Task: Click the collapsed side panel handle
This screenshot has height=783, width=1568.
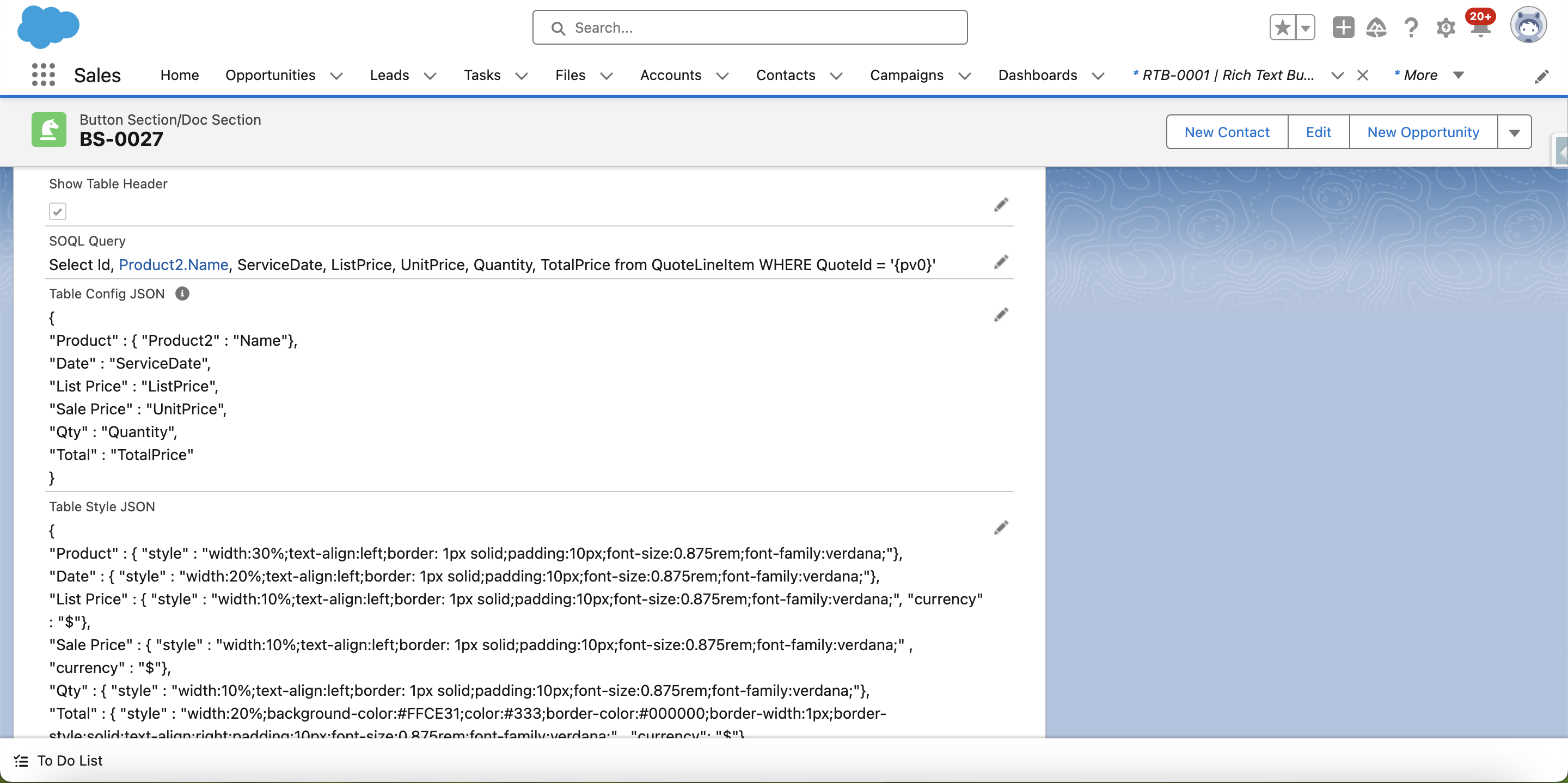Action: (x=1561, y=150)
